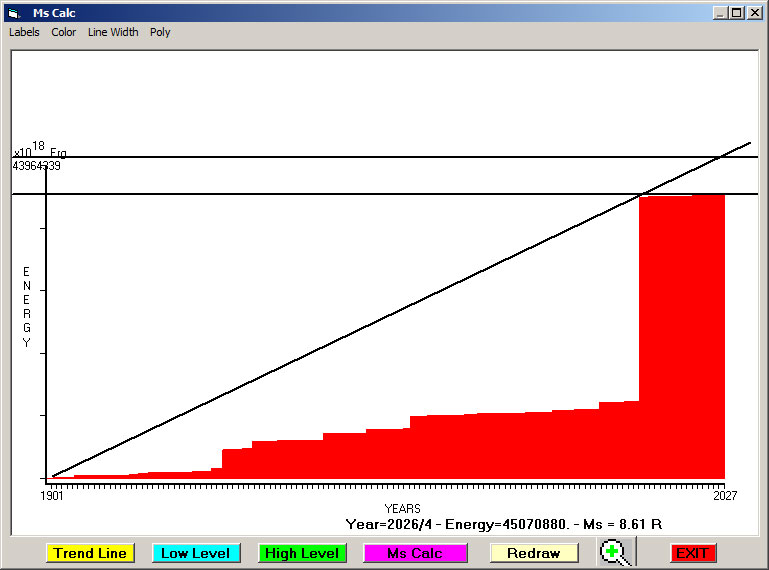
Task: Click the Ms Calc app icon in title bar
Action: 13,13
